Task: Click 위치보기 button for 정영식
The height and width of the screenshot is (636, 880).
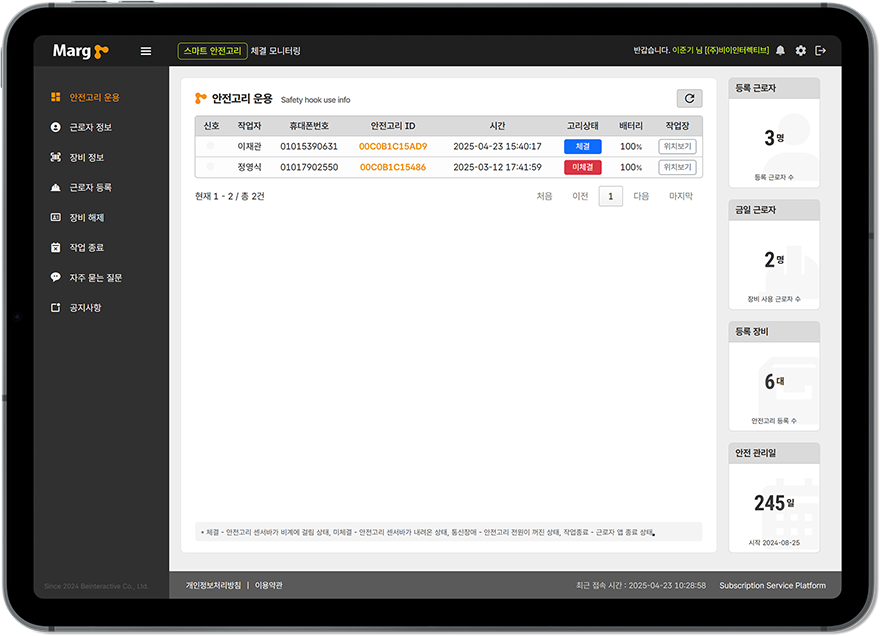Action: [x=677, y=167]
